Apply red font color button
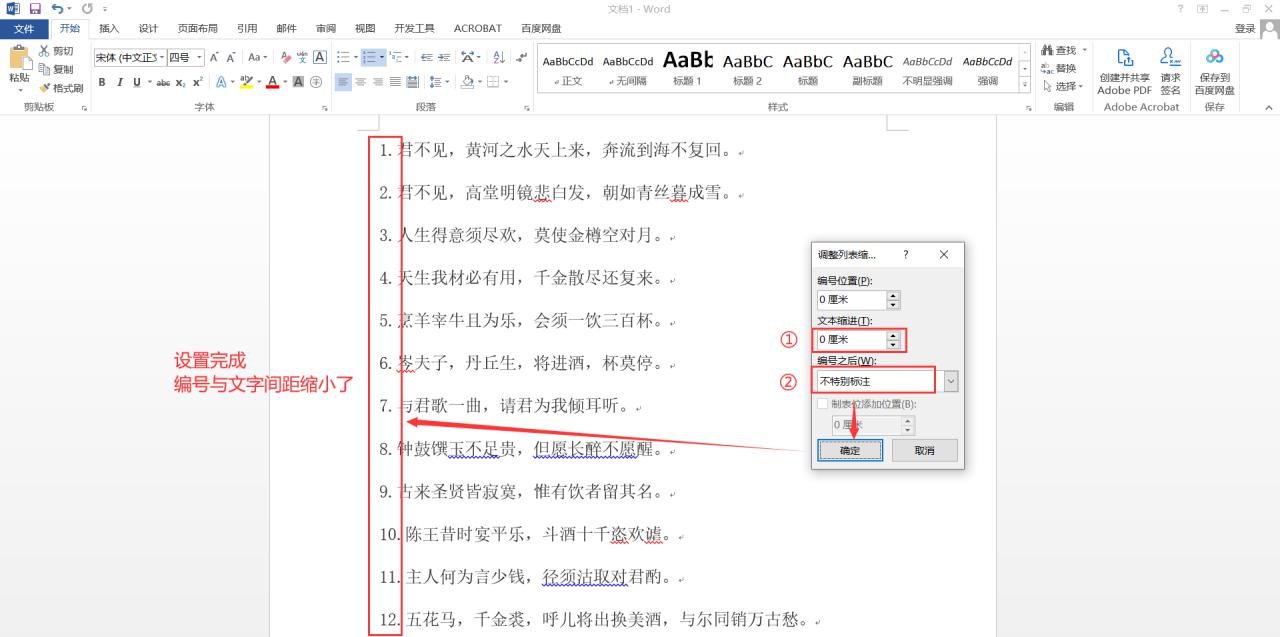This screenshot has width=1280, height=637. pyautogui.click(x=272, y=82)
